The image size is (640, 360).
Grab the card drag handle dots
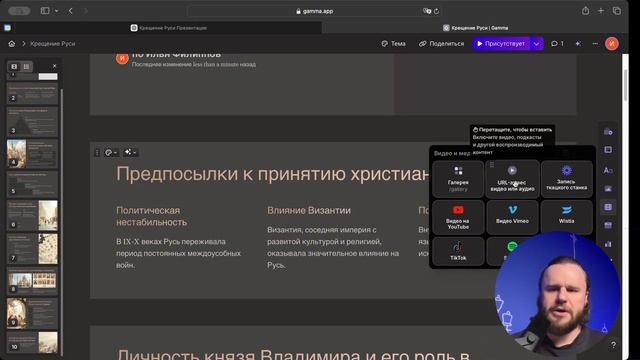point(97,153)
